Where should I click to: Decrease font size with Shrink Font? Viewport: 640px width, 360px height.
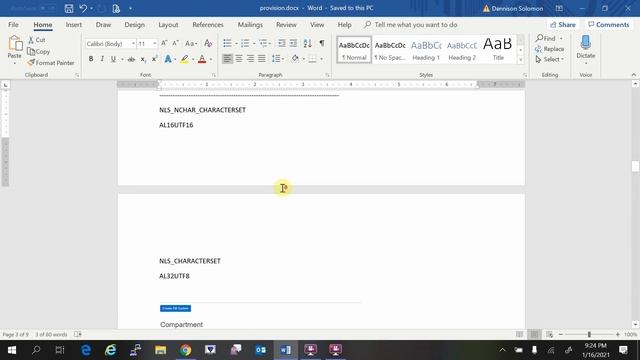(176, 43)
